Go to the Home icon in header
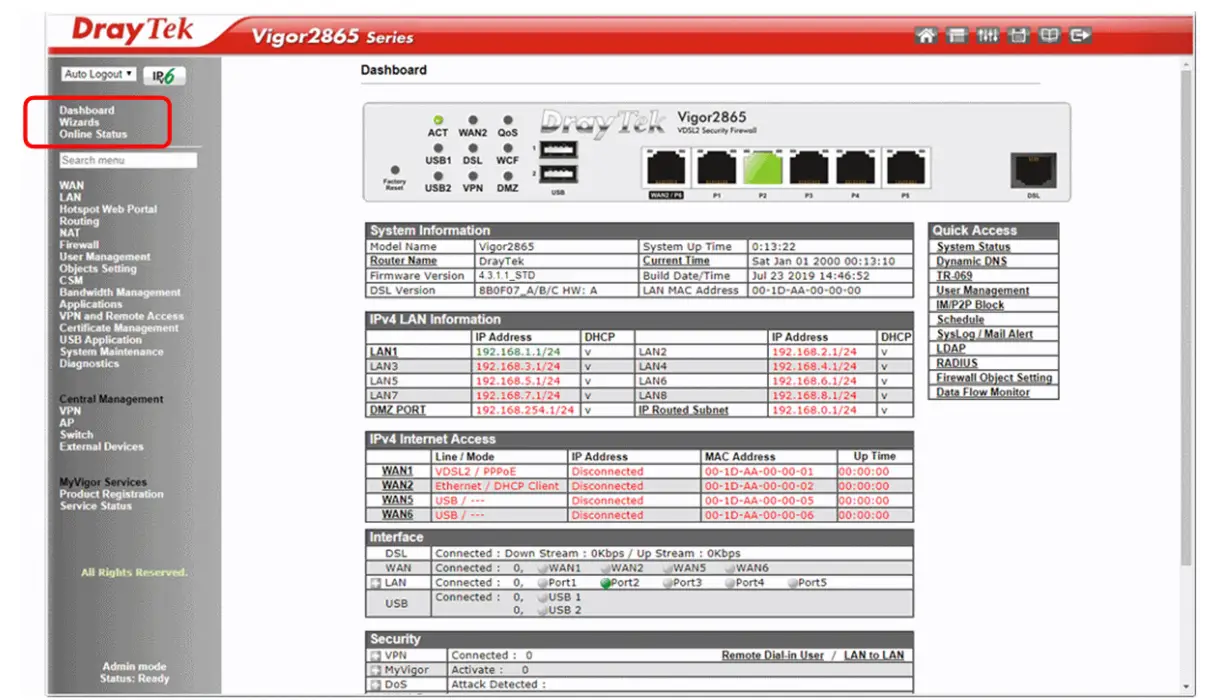1221x700 pixels. click(x=926, y=36)
